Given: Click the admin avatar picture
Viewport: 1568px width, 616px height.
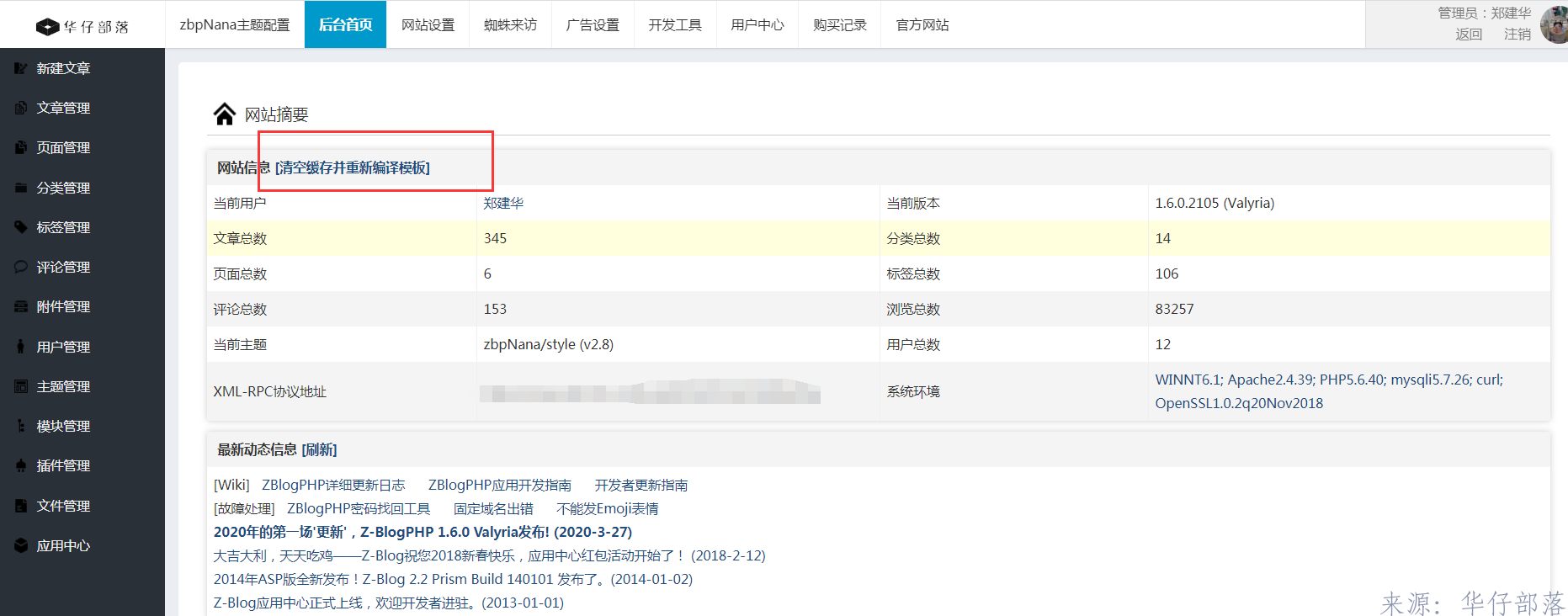Looking at the screenshot, I should coord(1555,24).
